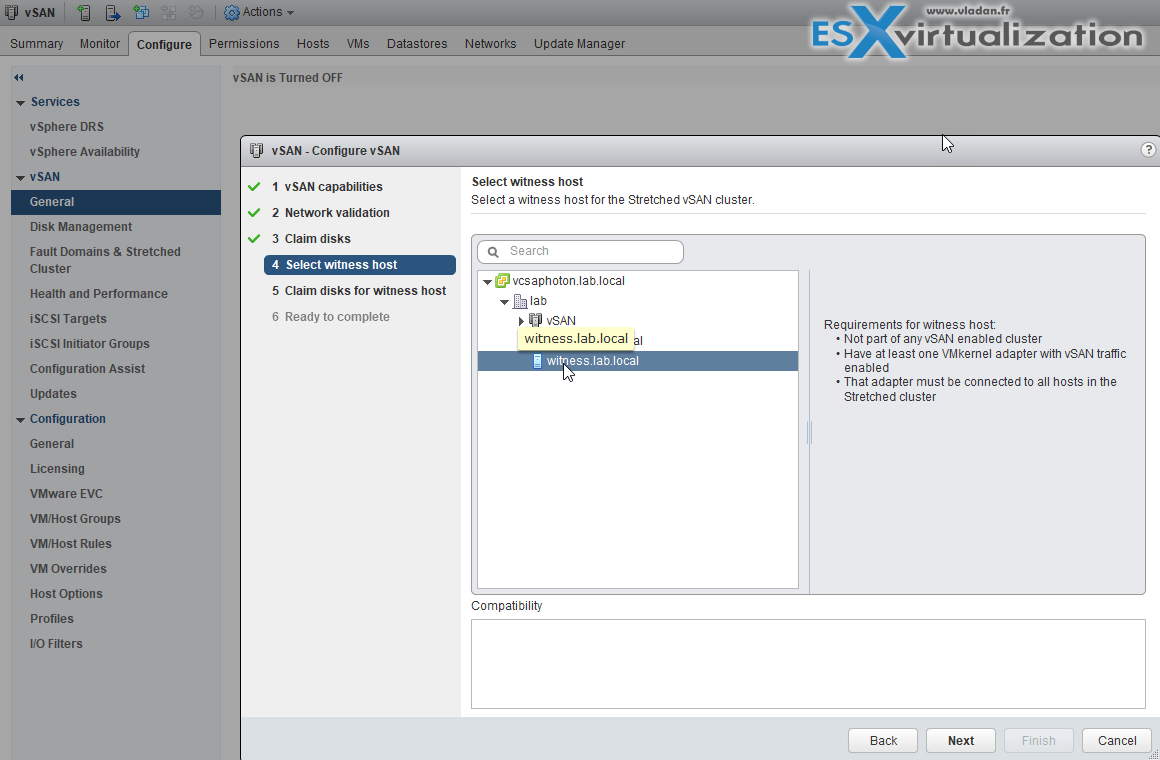Open VM Overrides settings
The height and width of the screenshot is (760, 1160).
coord(68,569)
